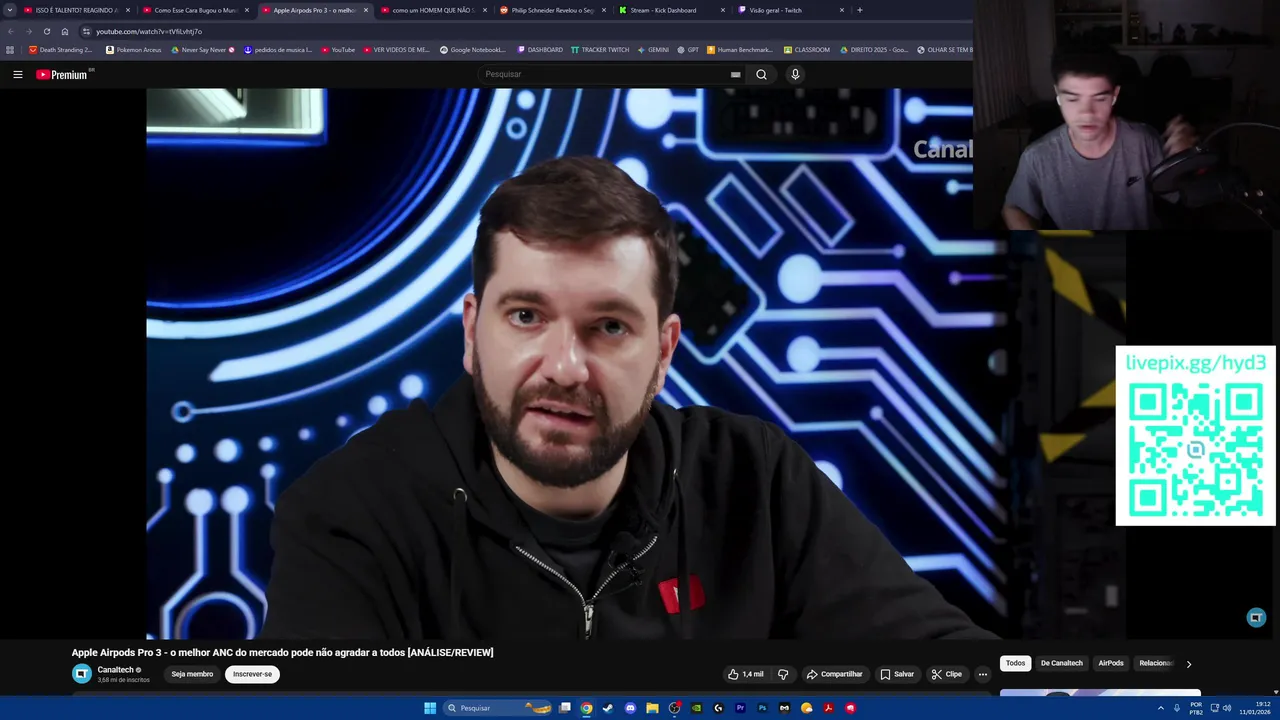
Task: Open Discord from the taskbar
Action: 630,708
